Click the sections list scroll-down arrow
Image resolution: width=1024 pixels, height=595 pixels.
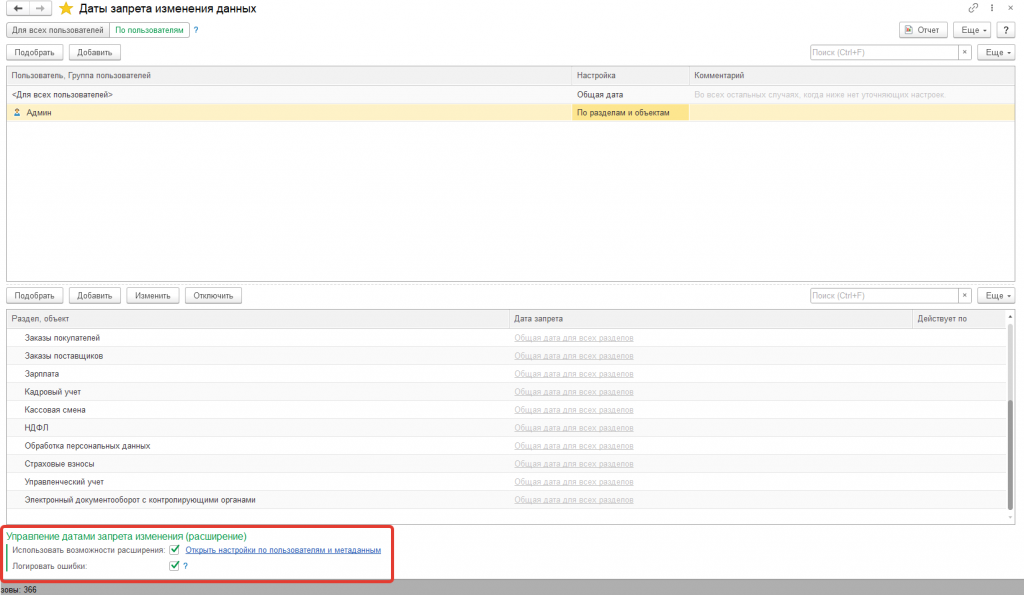[1010, 518]
